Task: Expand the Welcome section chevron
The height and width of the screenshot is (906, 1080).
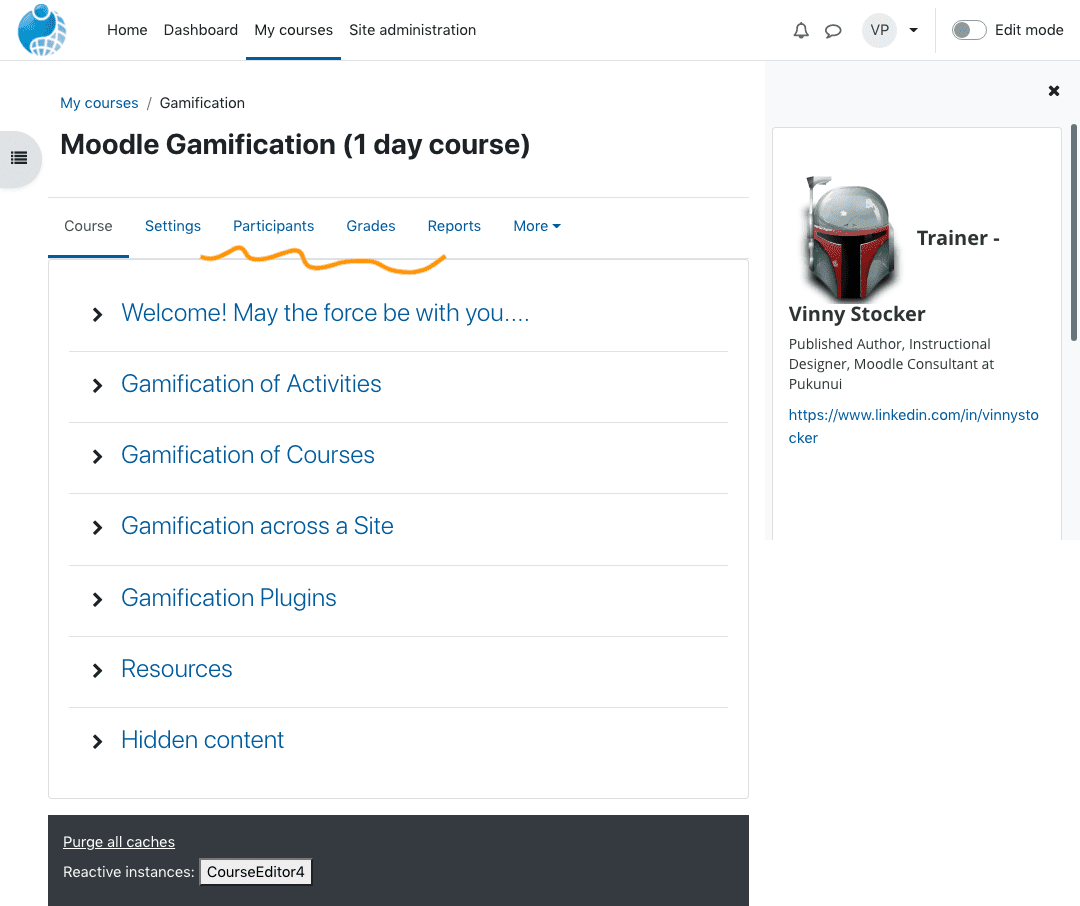Action: tap(97, 315)
